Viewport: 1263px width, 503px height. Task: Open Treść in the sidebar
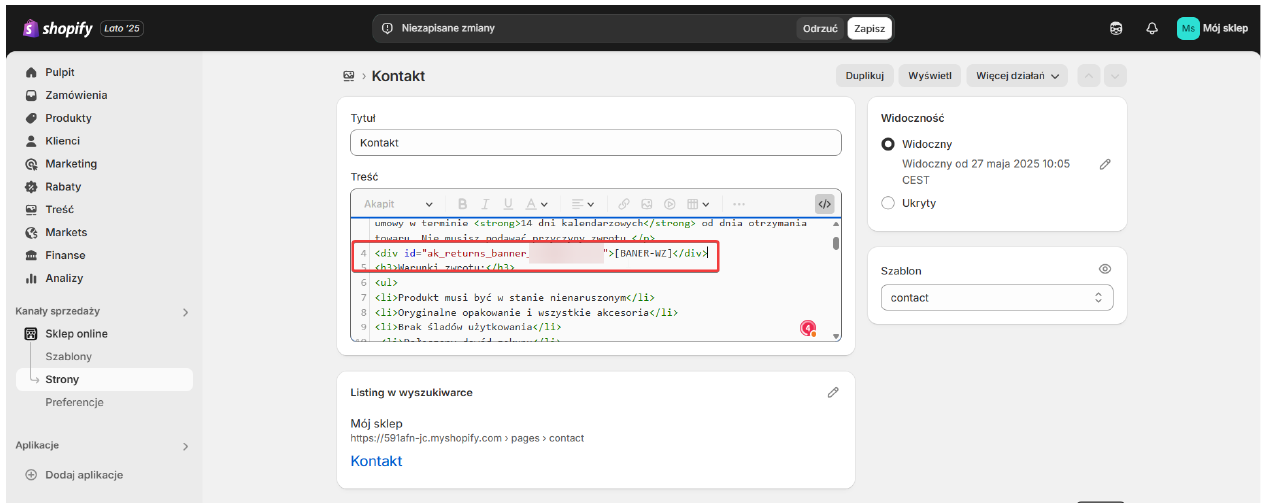(59, 210)
